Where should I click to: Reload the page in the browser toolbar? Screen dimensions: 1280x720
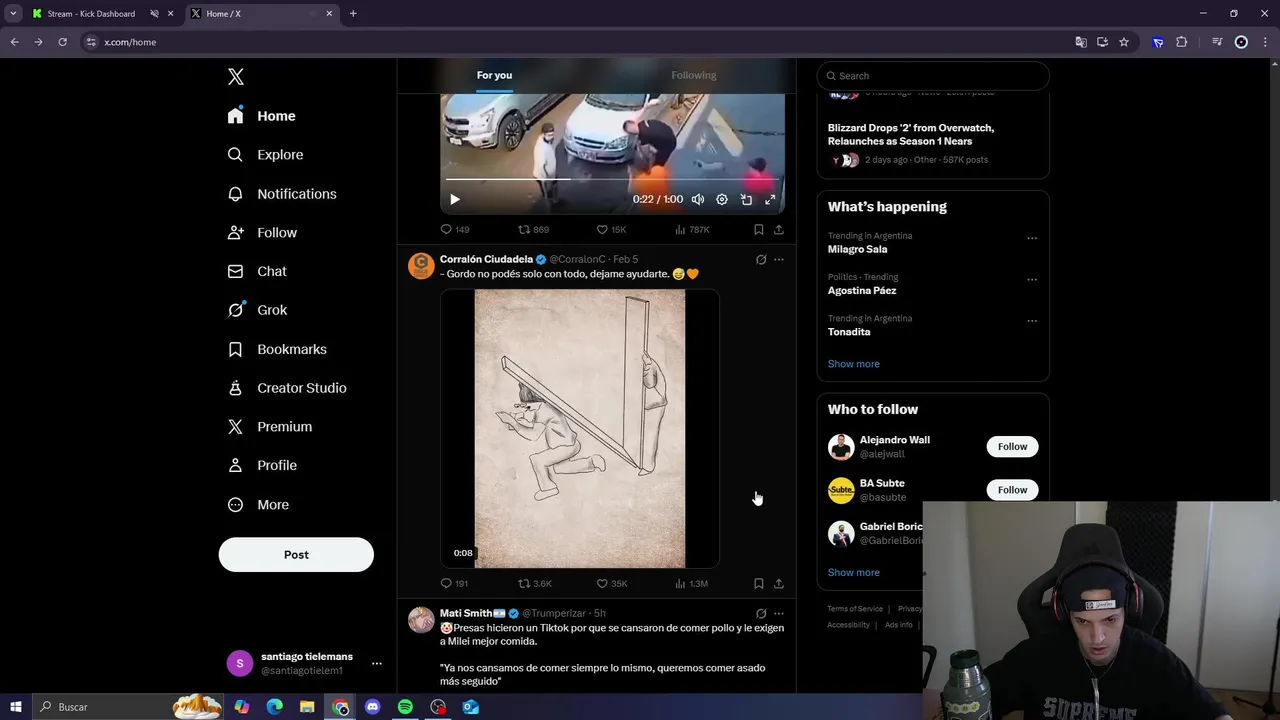(x=62, y=42)
